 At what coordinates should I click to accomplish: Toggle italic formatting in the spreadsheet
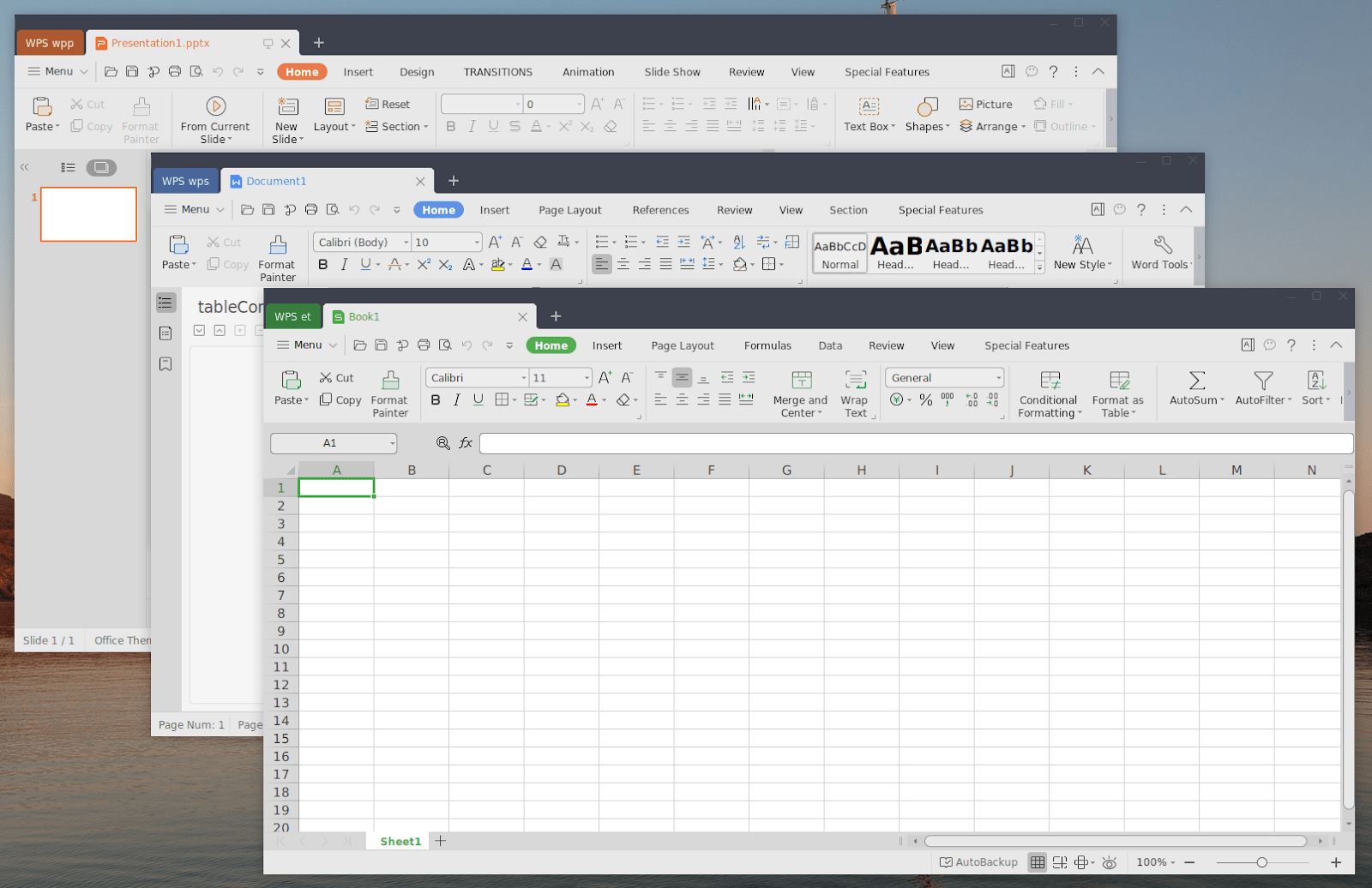tap(456, 399)
